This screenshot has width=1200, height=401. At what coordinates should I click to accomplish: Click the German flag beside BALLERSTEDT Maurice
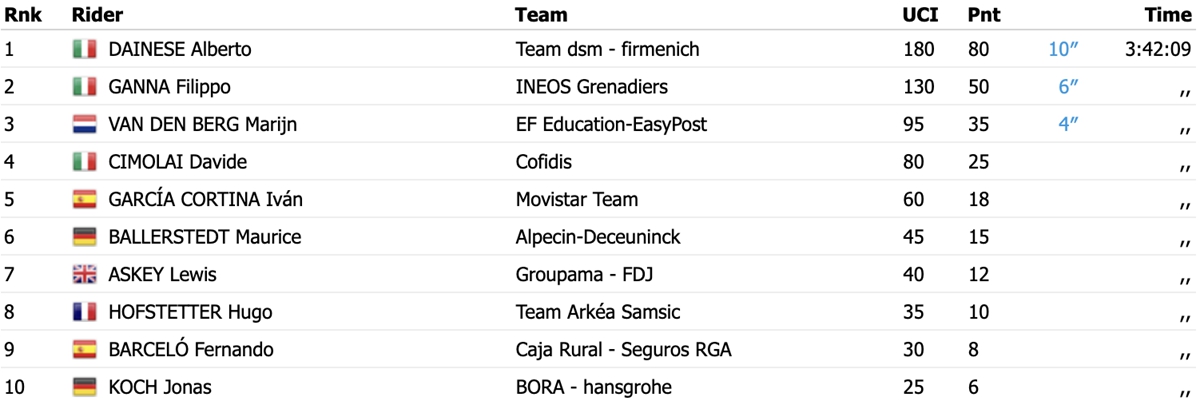pos(85,237)
